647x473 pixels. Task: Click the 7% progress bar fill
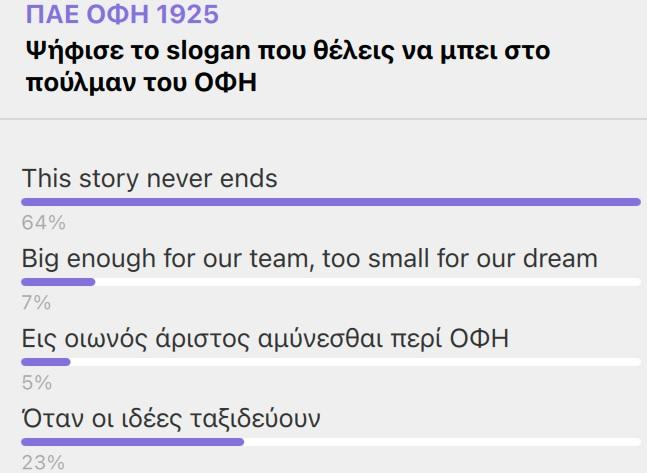58,282
